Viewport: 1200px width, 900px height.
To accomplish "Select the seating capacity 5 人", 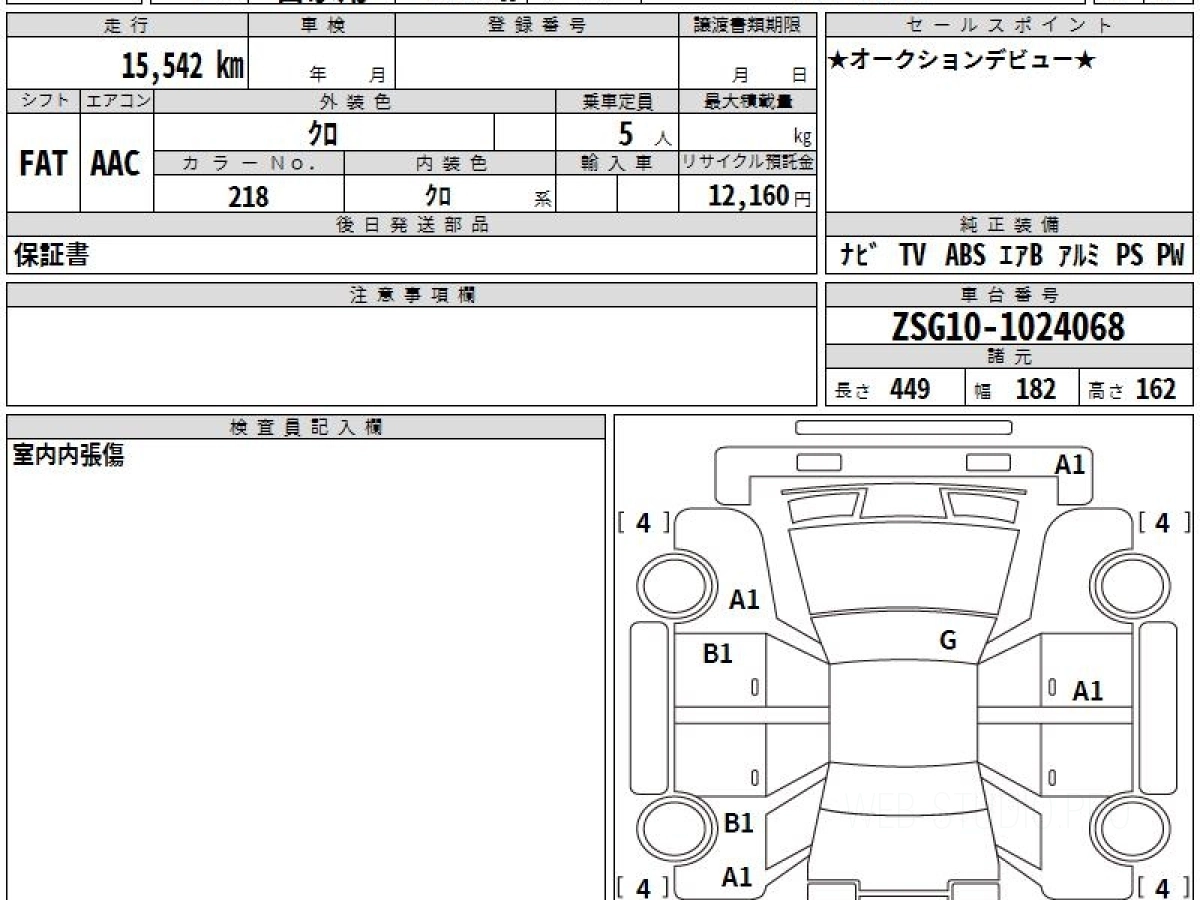I will click(x=644, y=133).
